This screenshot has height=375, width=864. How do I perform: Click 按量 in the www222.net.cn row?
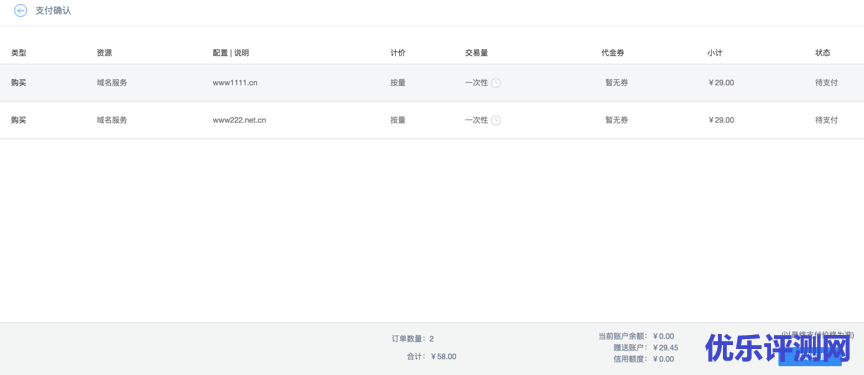click(x=398, y=120)
